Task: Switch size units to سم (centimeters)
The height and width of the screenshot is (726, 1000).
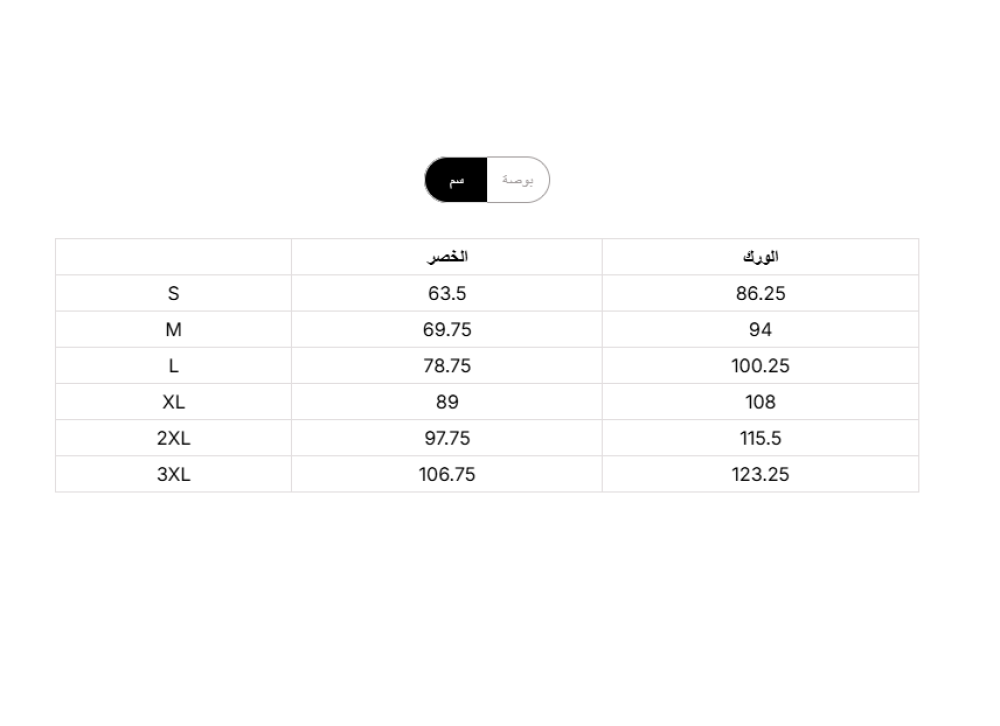Action: click(457, 180)
